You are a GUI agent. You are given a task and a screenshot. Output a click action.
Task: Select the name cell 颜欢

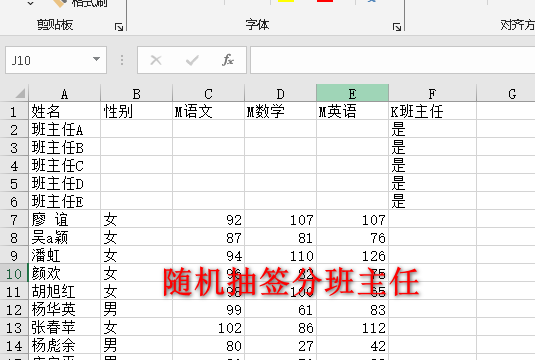[64, 273]
